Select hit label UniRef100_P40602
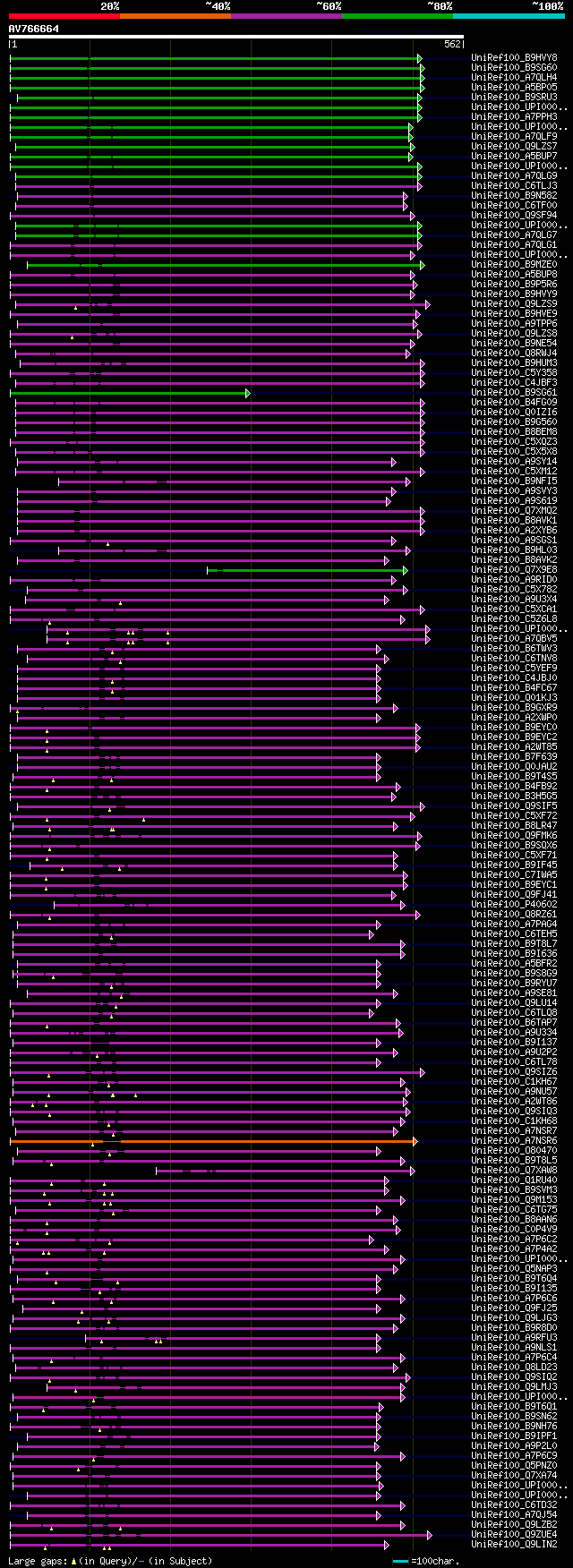 [514, 904]
